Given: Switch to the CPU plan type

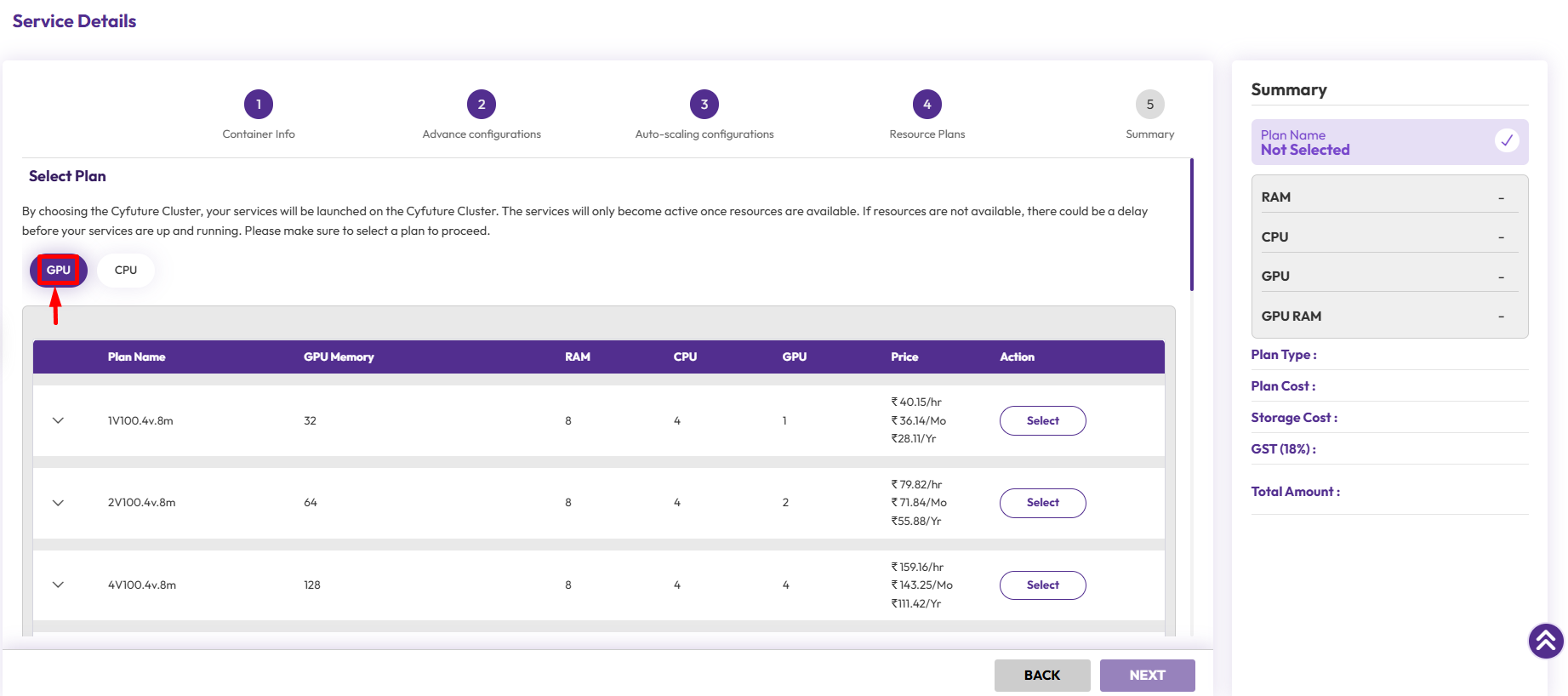Looking at the screenshot, I should click(x=126, y=271).
